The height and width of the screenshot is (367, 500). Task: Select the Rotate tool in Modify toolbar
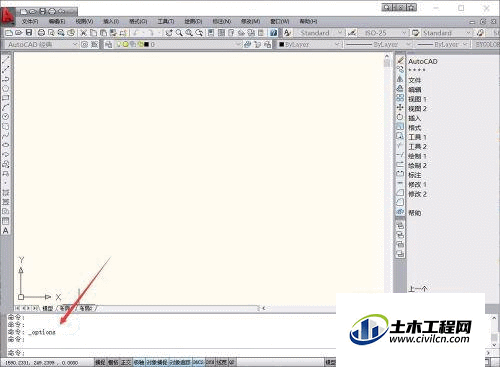click(x=400, y=117)
